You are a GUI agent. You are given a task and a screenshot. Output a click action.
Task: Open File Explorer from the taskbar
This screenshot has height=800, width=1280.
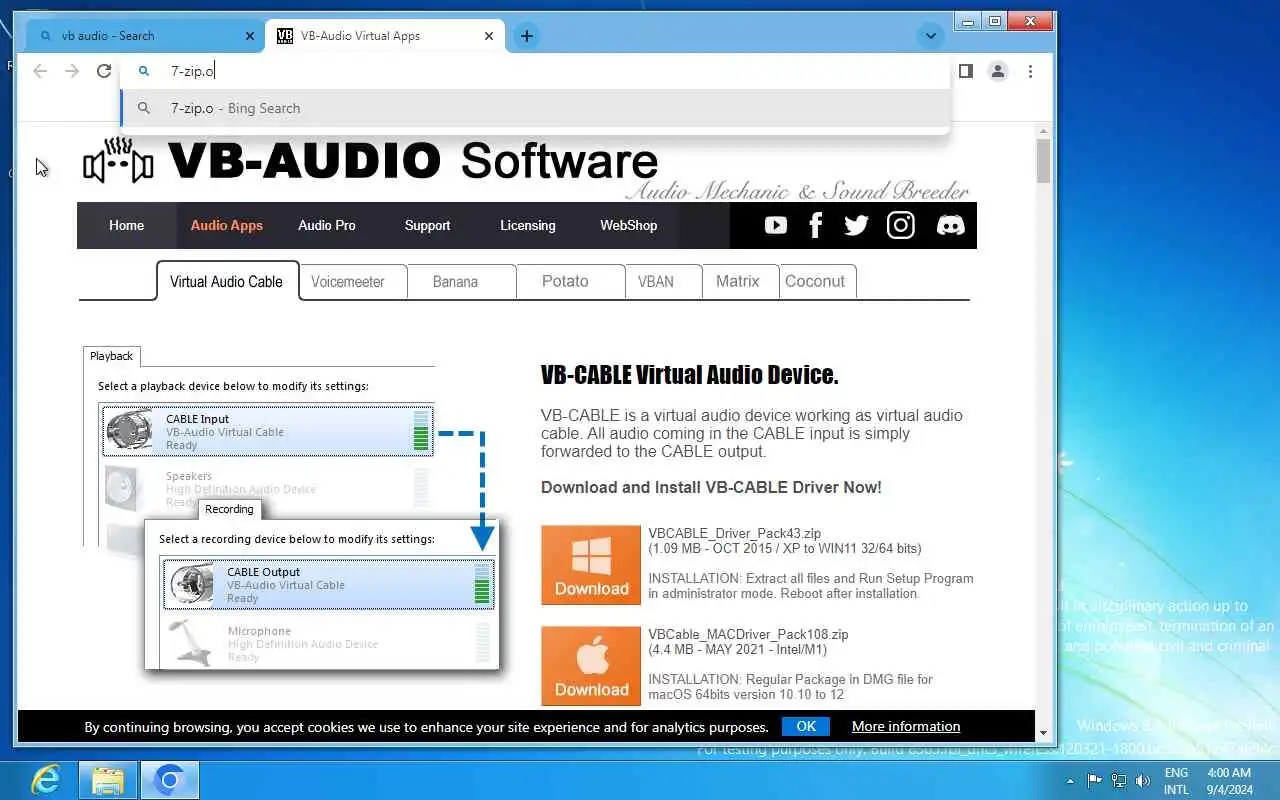click(108, 780)
